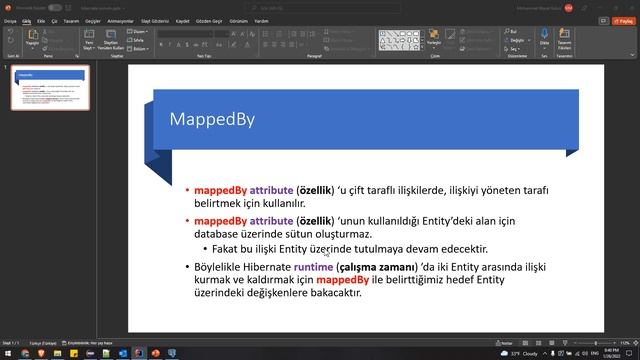Switch to Reading view icon
The height and width of the screenshot is (360, 640).
551,343
